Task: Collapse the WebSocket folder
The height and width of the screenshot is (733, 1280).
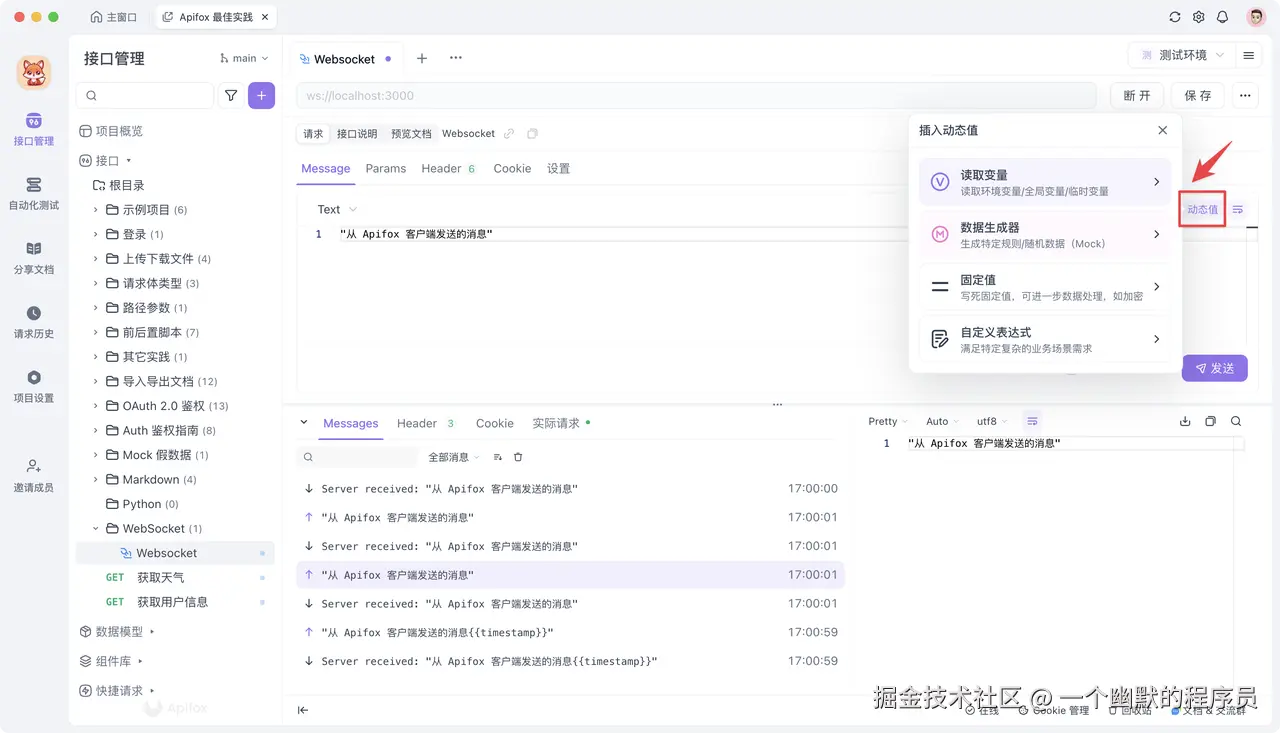Action: 95,528
